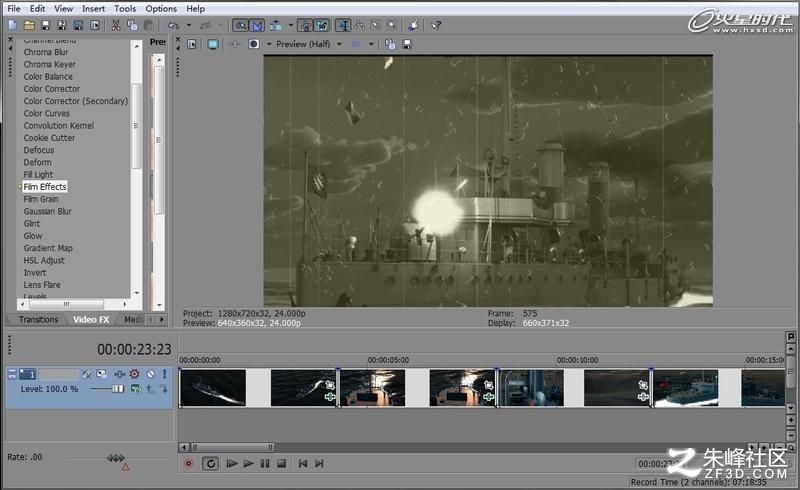Switch to the Transitions tab

(38, 320)
